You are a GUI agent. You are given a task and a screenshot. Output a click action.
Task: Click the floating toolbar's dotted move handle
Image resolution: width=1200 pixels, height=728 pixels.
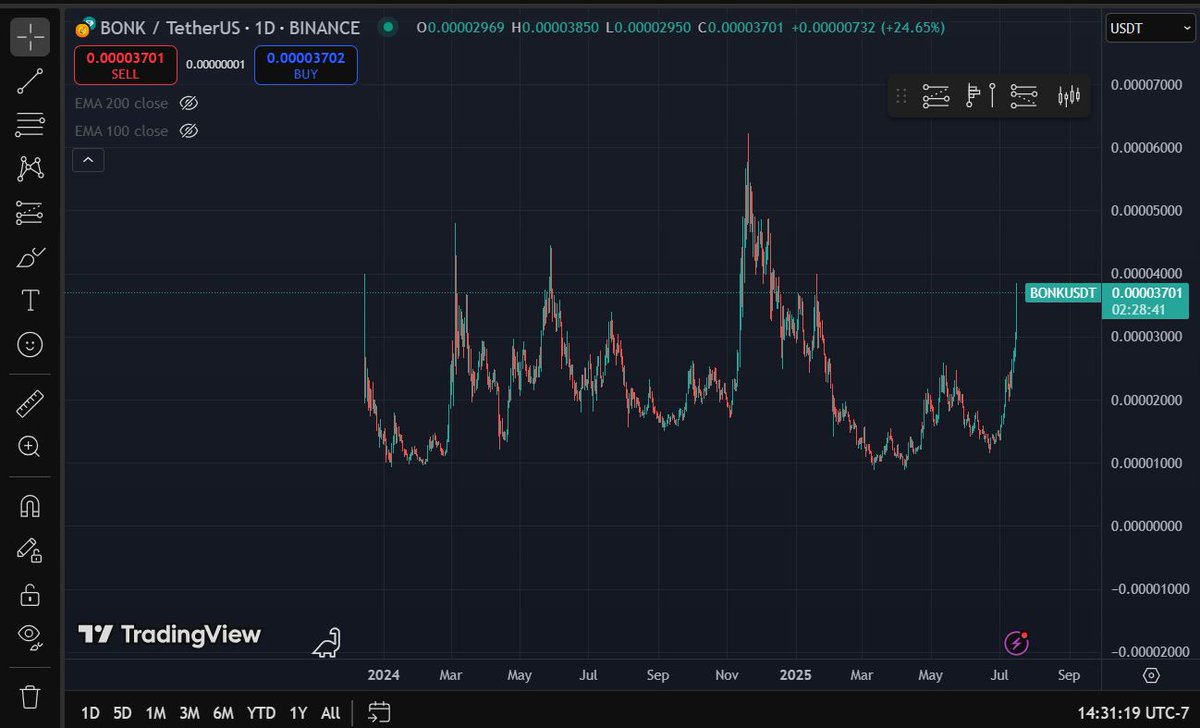click(901, 96)
